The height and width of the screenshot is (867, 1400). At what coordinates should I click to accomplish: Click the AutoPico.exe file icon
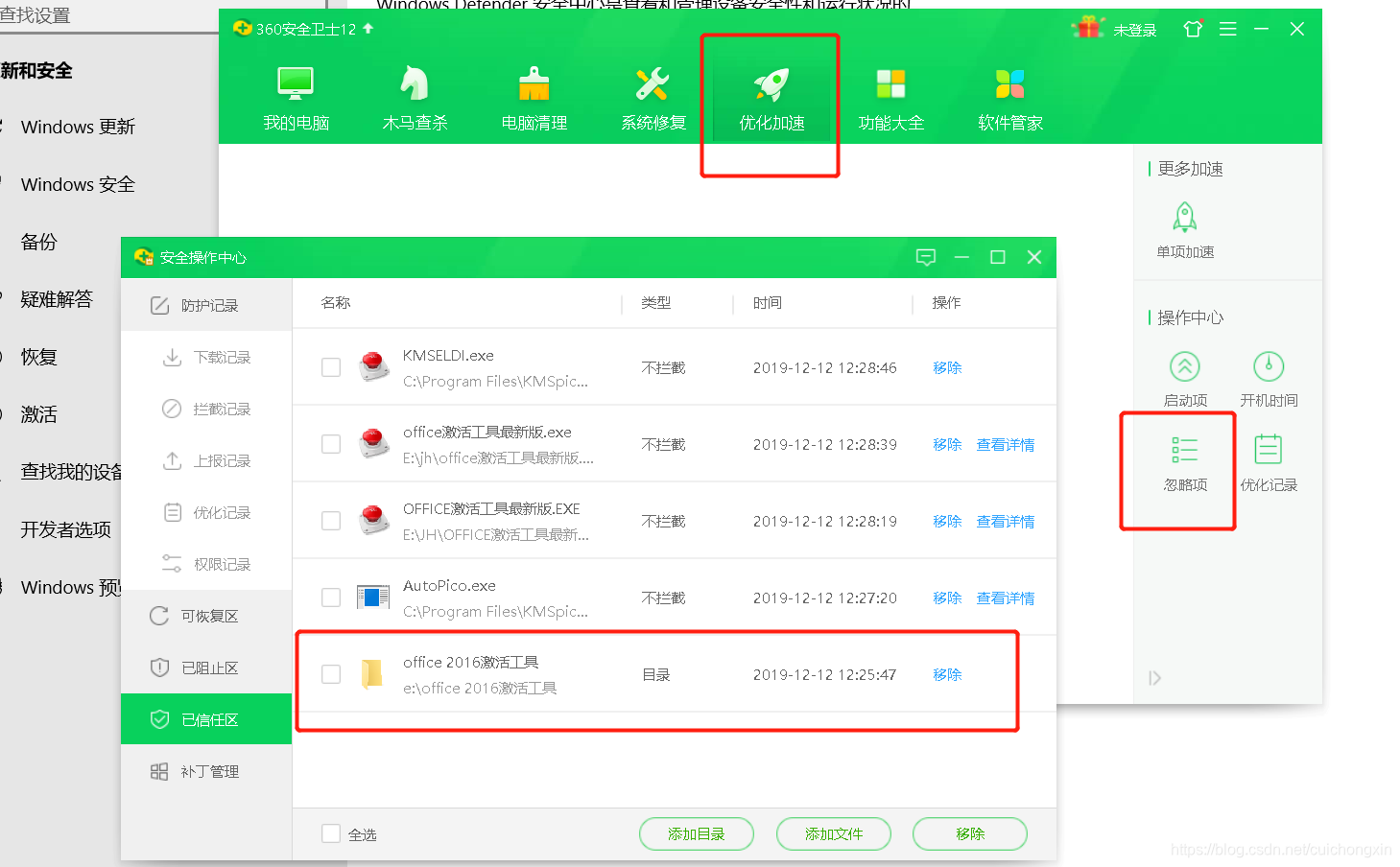click(373, 598)
